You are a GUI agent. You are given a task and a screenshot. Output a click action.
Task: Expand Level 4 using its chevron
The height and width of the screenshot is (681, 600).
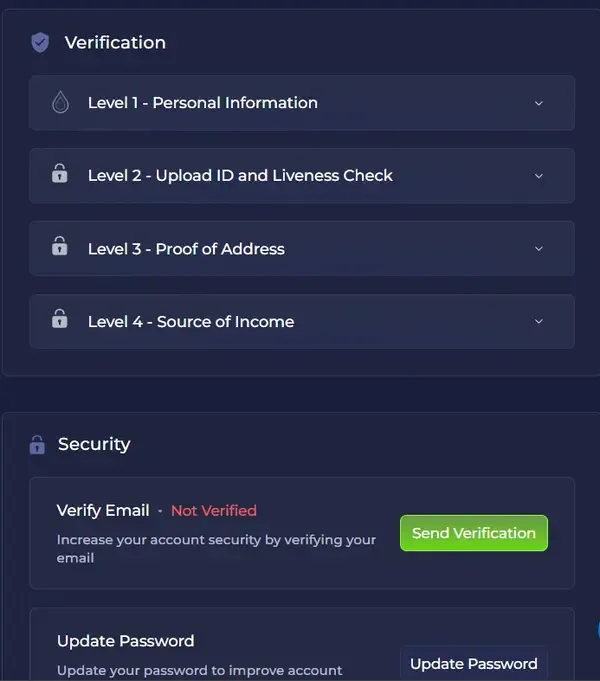539,322
